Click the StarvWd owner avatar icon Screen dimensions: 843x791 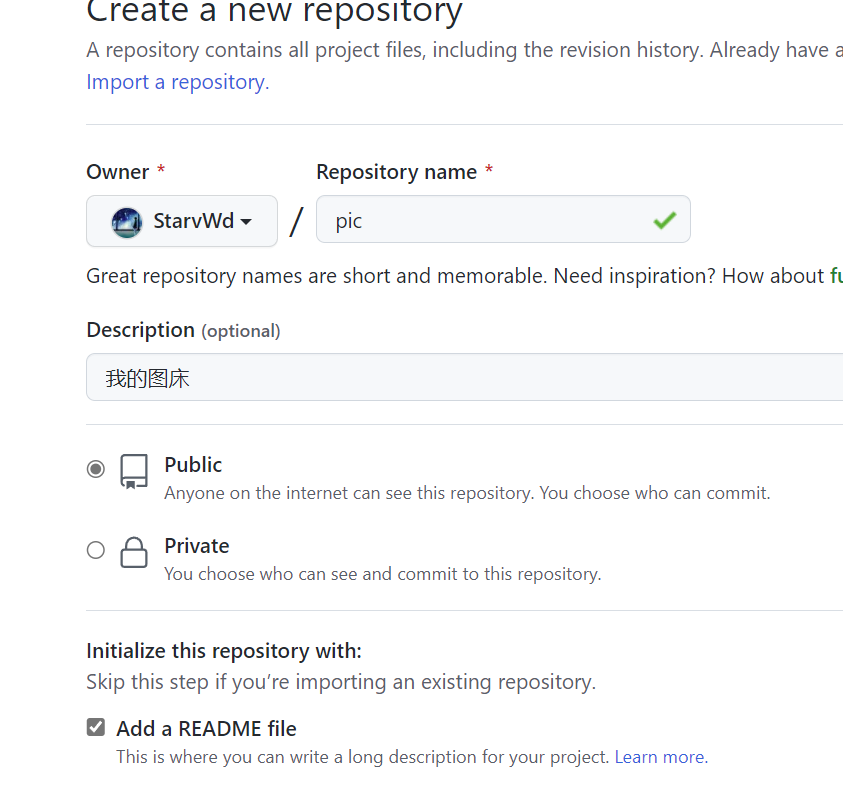coord(127,221)
